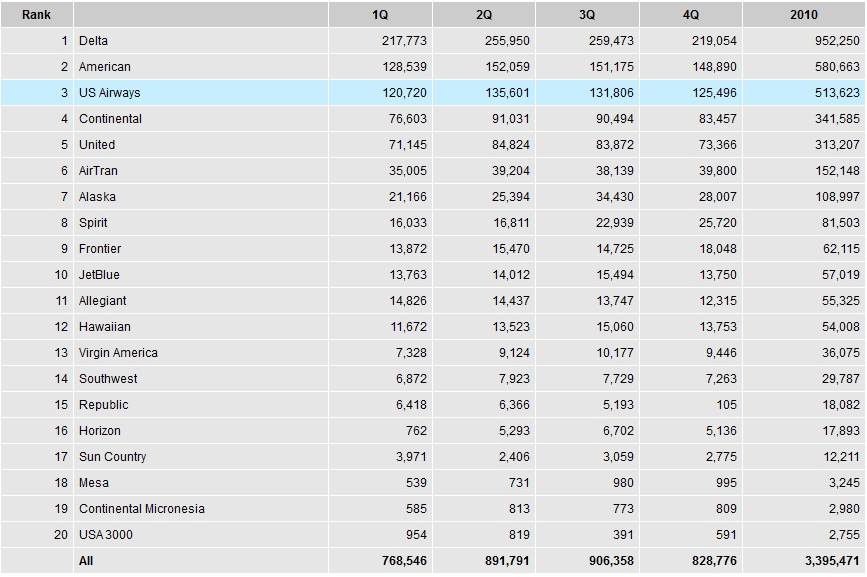Image resolution: width=867 pixels, height=577 pixels.
Task: Select the highlighted US Airways row
Action: [x=433, y=92]
